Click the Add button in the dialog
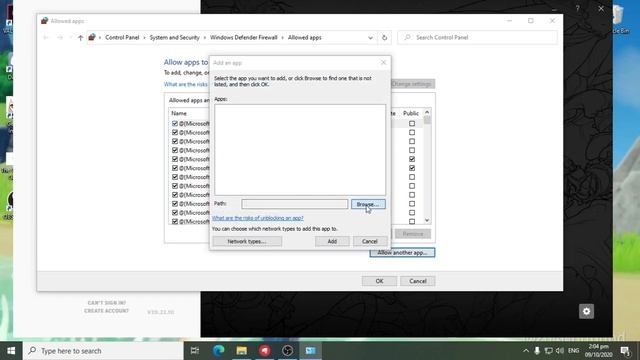 pyautogui.click(x=332, y=241)
